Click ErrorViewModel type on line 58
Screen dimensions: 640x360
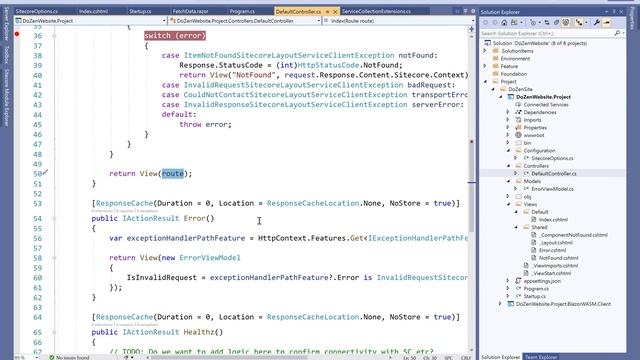click(210, 258)
